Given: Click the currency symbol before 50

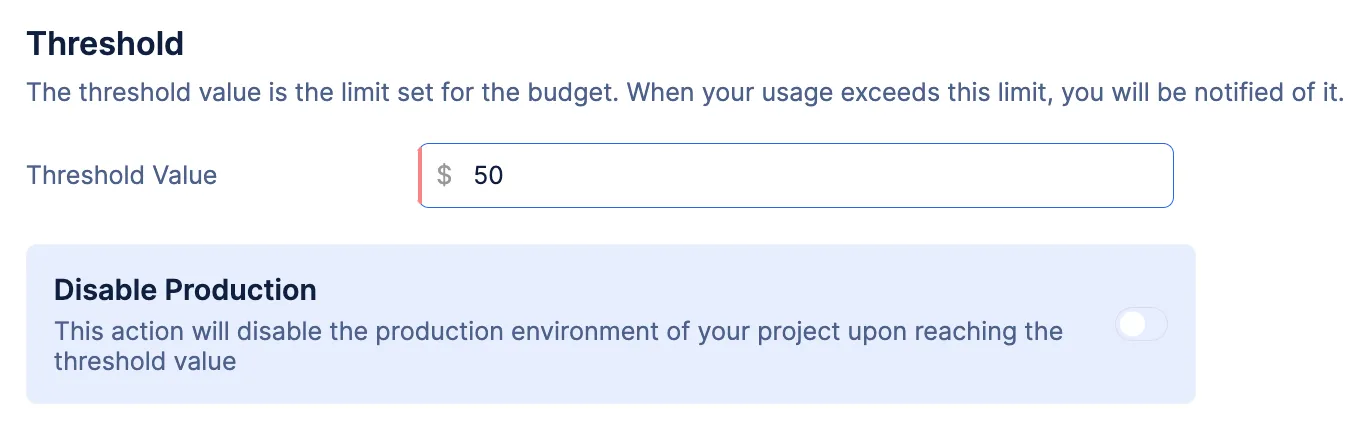Looking at the screenshot, I should tap(445, 176).
